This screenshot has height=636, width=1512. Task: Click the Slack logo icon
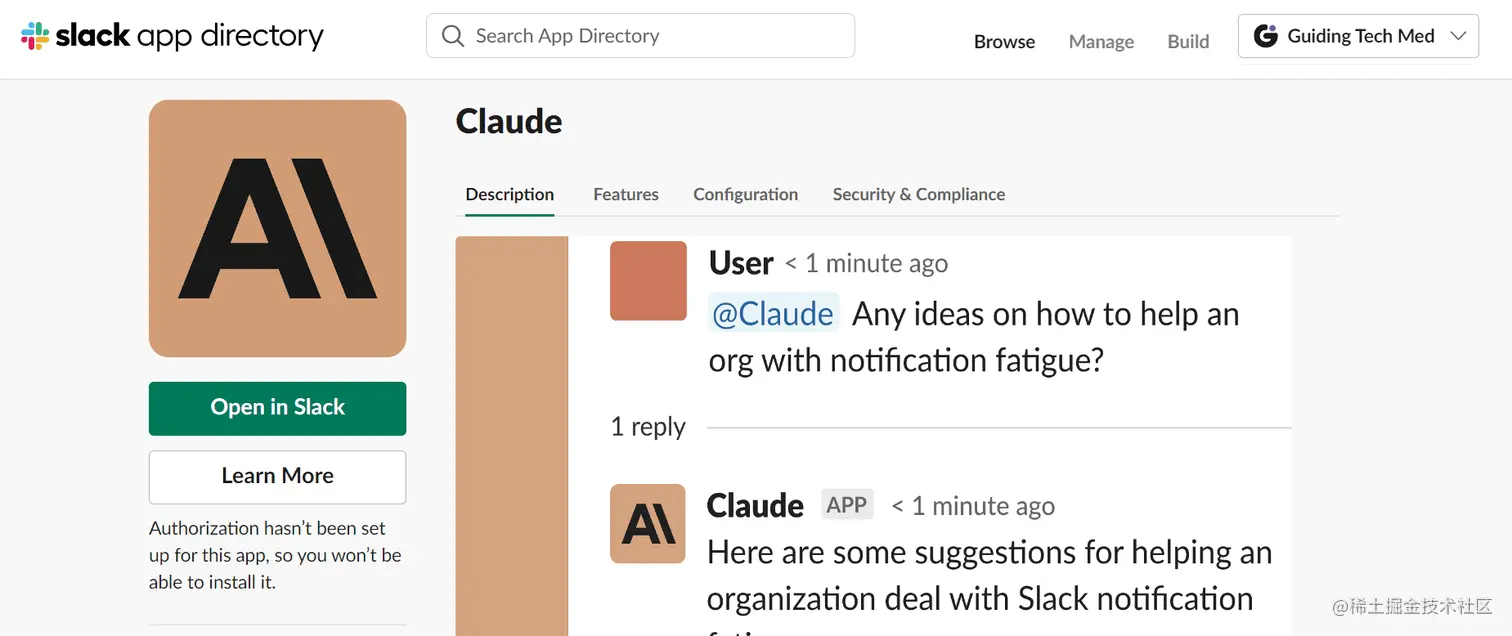(35, 36)
